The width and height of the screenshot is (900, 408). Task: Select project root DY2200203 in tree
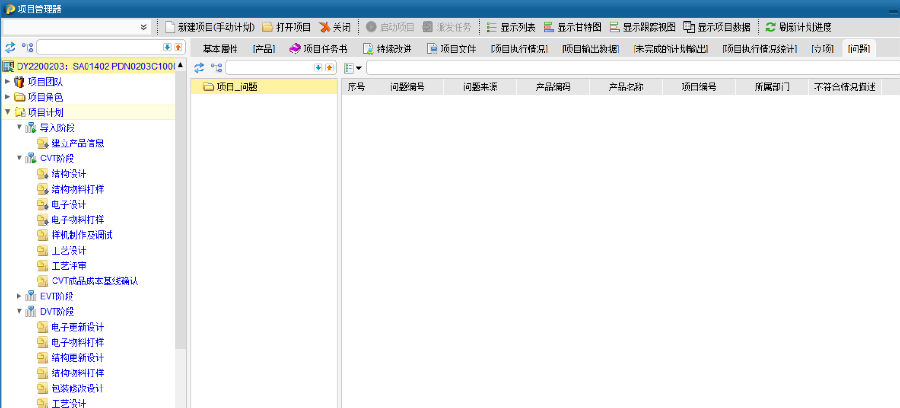[x=88, y=67]
